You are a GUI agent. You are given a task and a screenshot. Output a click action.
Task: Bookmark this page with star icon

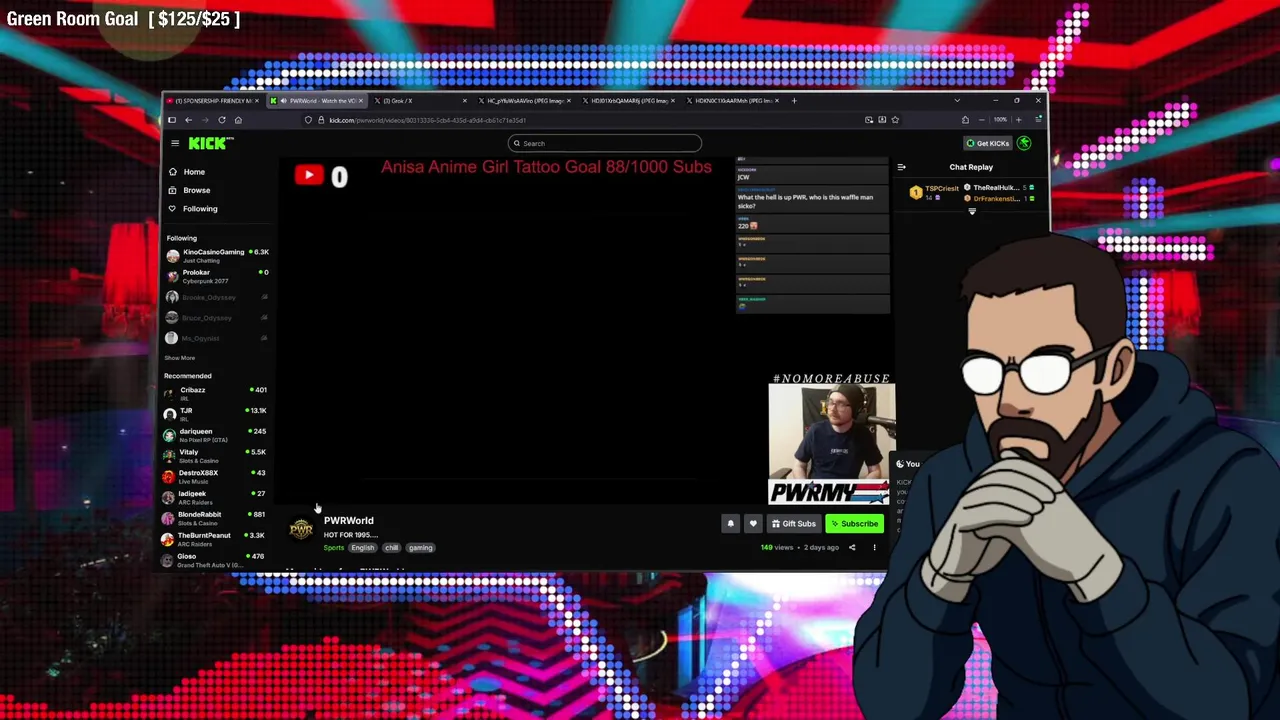(895, 120)
